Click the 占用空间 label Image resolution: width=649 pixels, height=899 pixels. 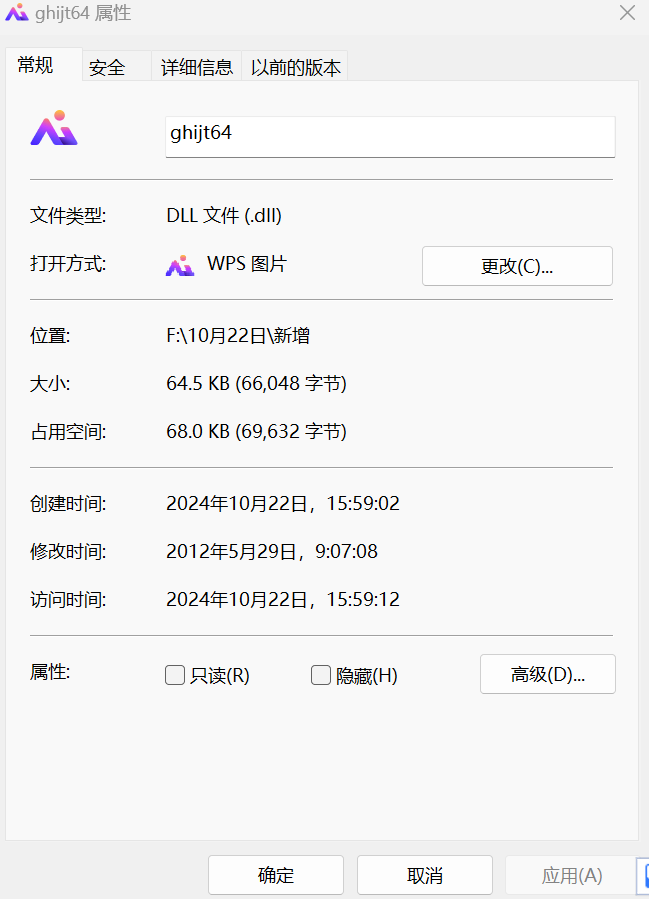[68, 431]
